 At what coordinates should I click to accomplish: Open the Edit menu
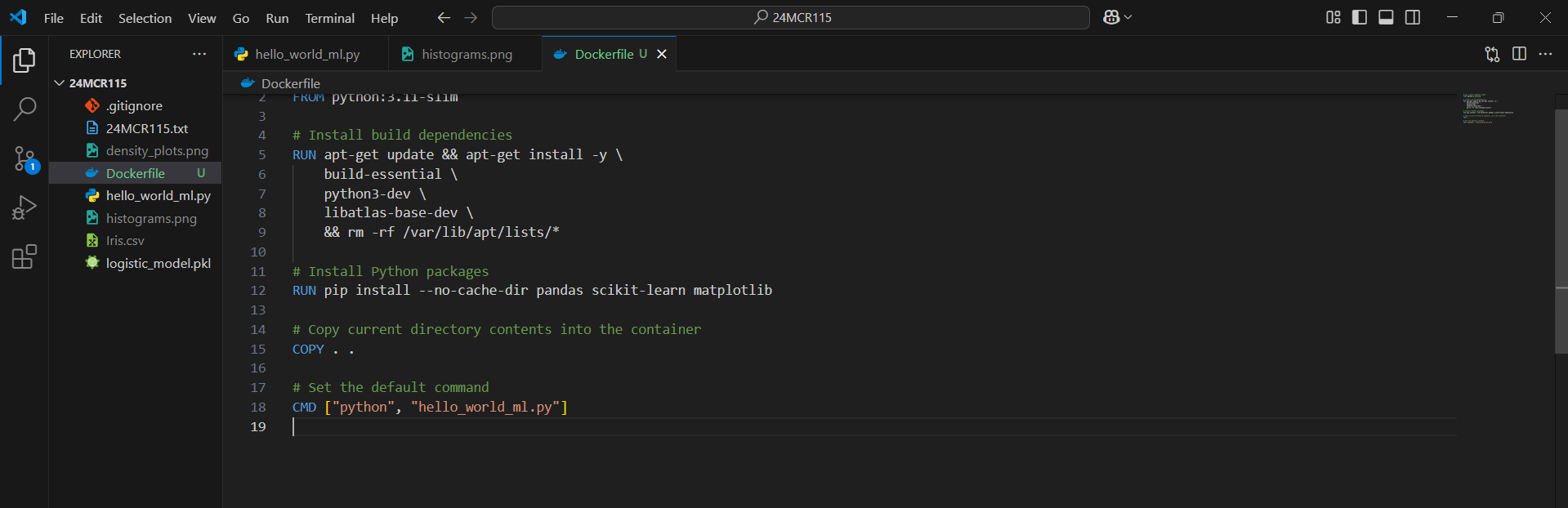point(91,18)
